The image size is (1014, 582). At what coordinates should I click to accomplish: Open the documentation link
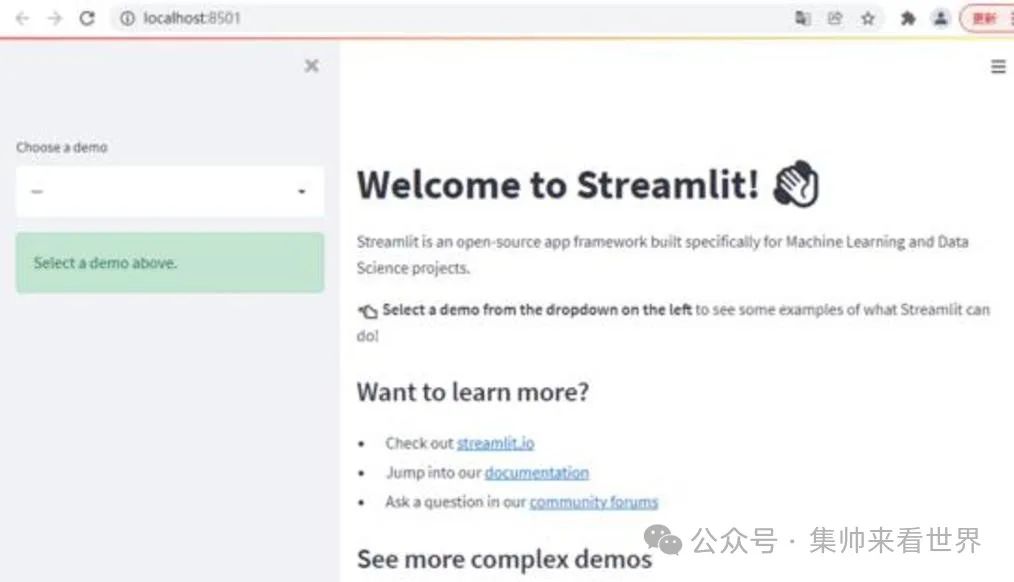point(537,473)
